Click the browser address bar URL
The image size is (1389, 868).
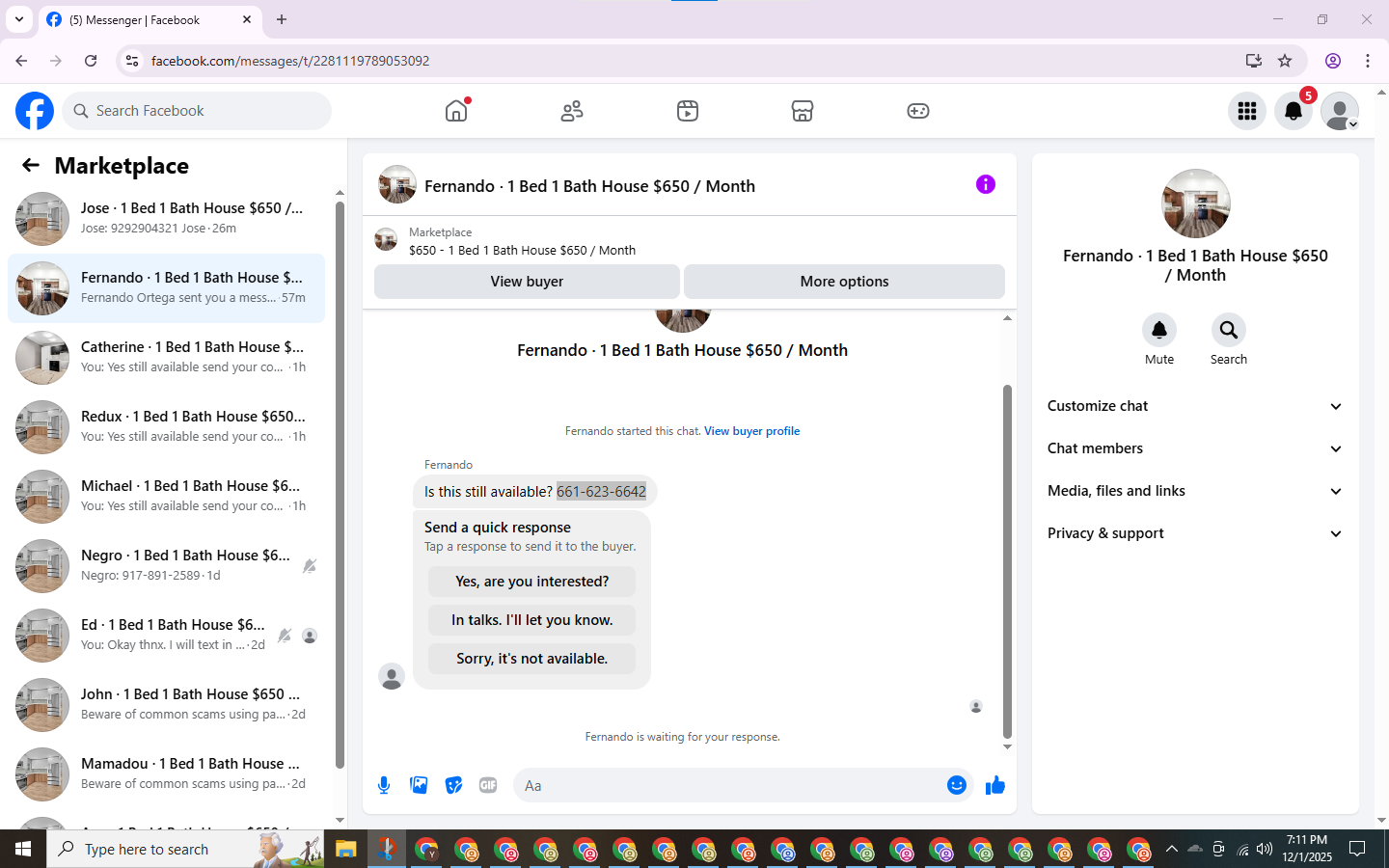[290, 61]
